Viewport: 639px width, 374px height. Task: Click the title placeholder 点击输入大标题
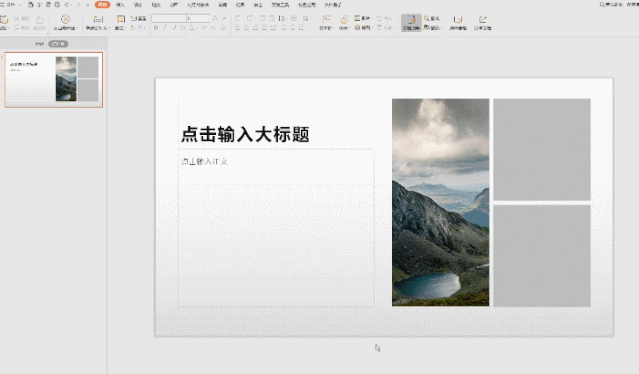click(x=245, y=134)
